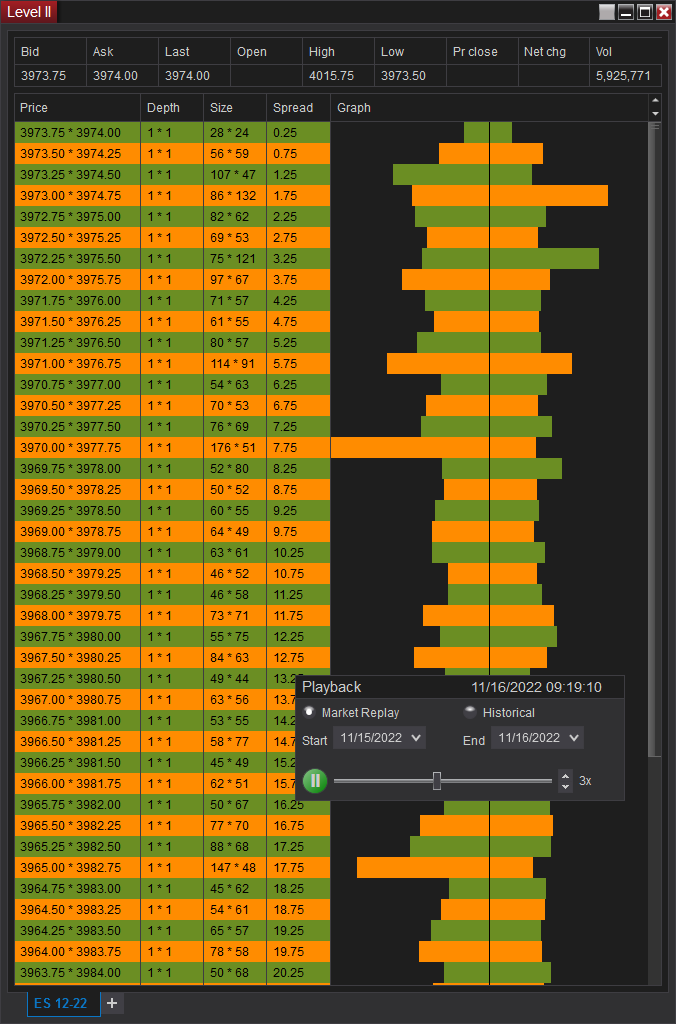676x1024 pixels.
Task: Select price row 3963.75 * 3984.00
Action: [78, 972]
